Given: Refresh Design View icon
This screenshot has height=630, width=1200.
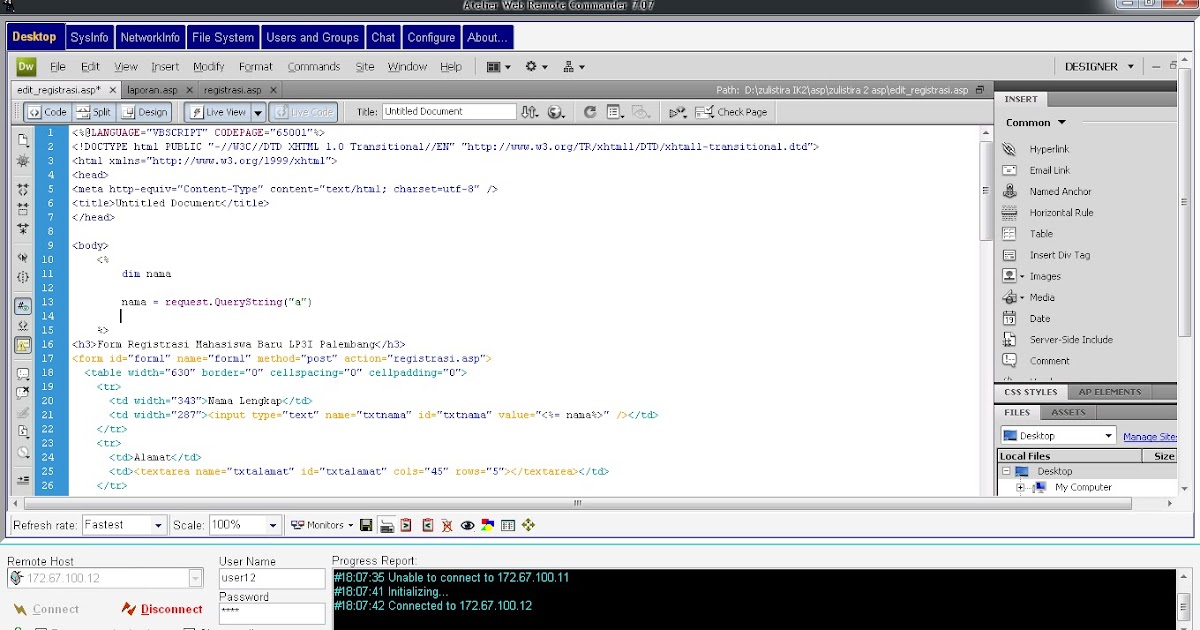Looking at the screenshot, I should [x=590, y=112].
